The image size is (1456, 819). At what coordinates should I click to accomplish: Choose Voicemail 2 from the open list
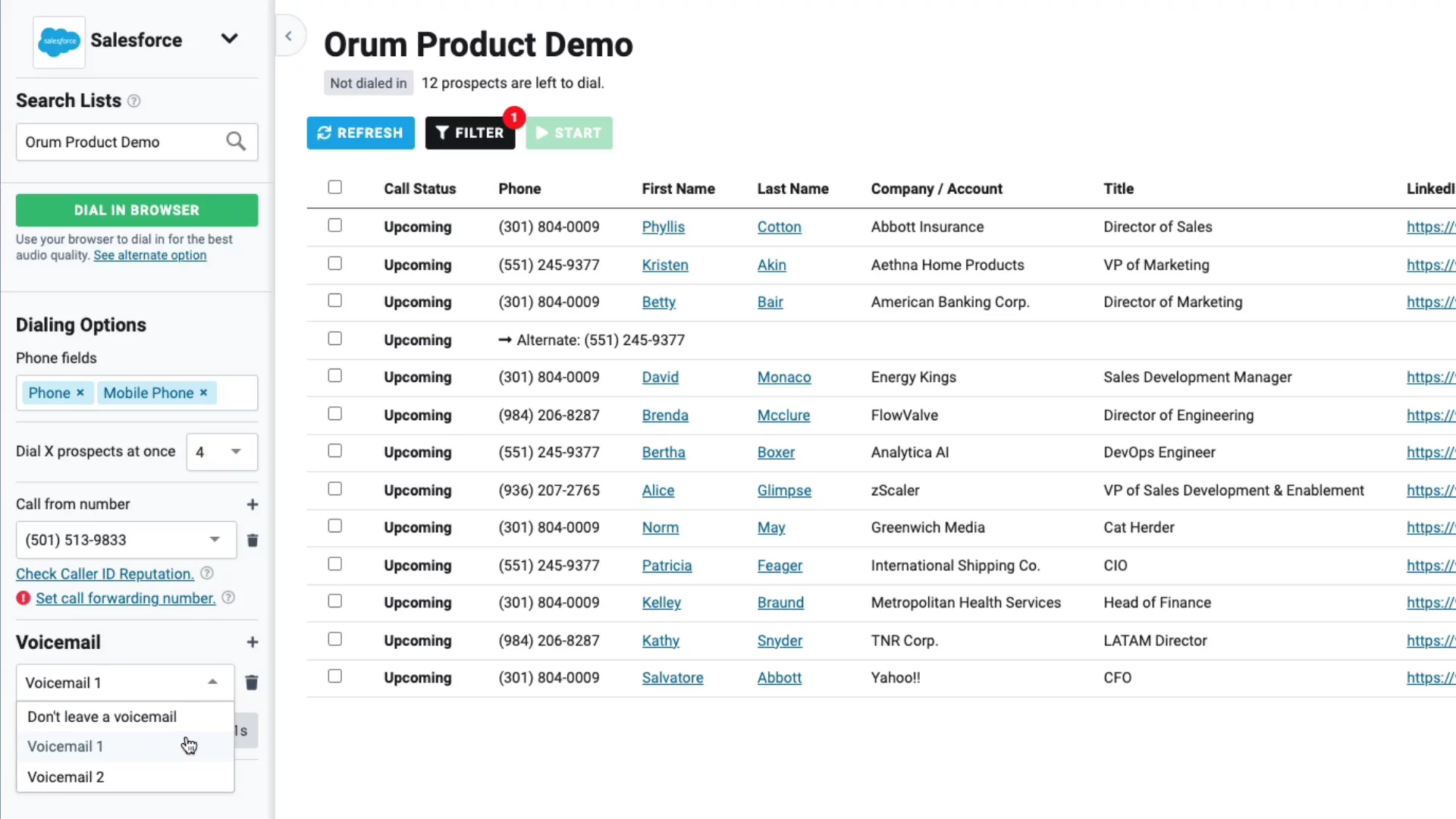66,777
